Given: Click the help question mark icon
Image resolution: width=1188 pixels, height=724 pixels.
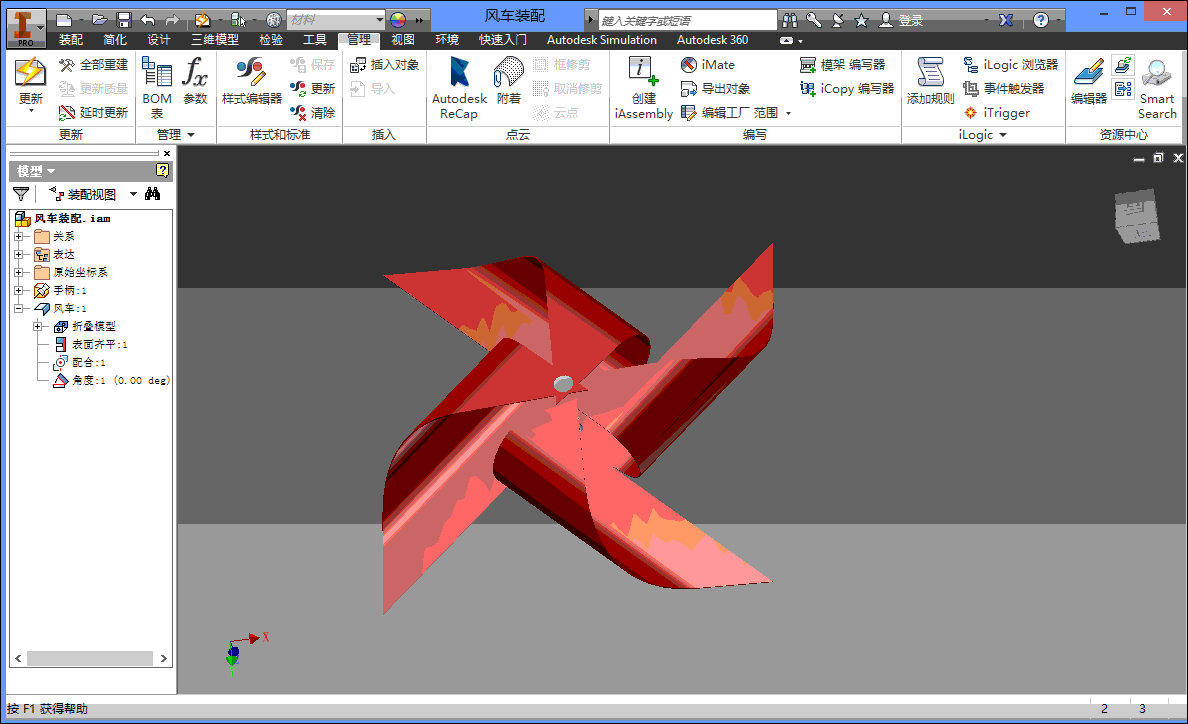Looking at the screenshot, I should pyautogui.click(x=1041, y=20).
